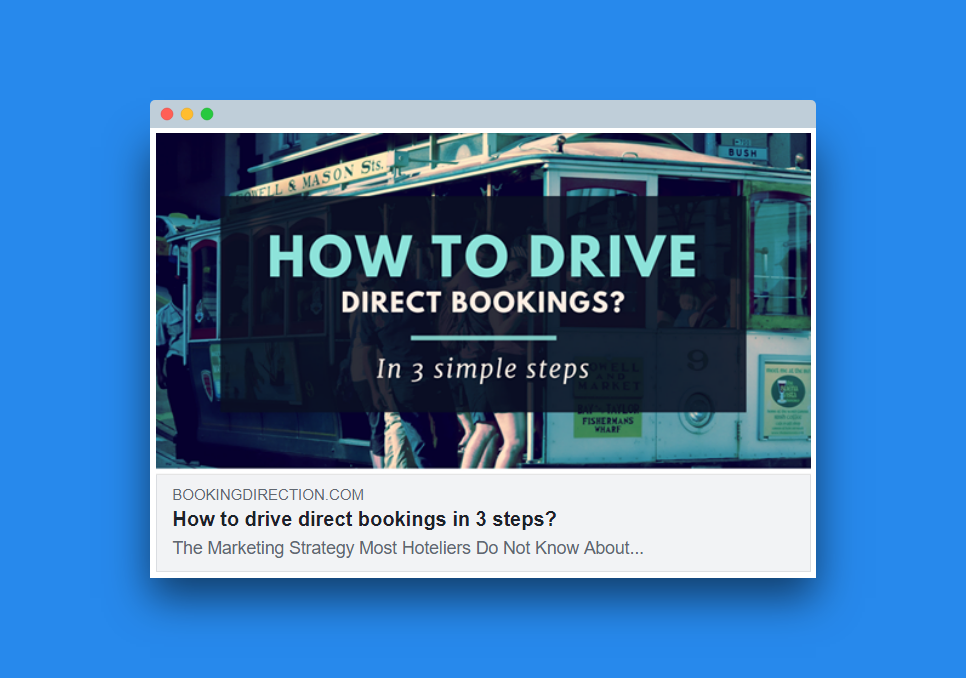Click the green maximize window dot
This screenshot has width=966, height=678.
[x=207, y=114]
